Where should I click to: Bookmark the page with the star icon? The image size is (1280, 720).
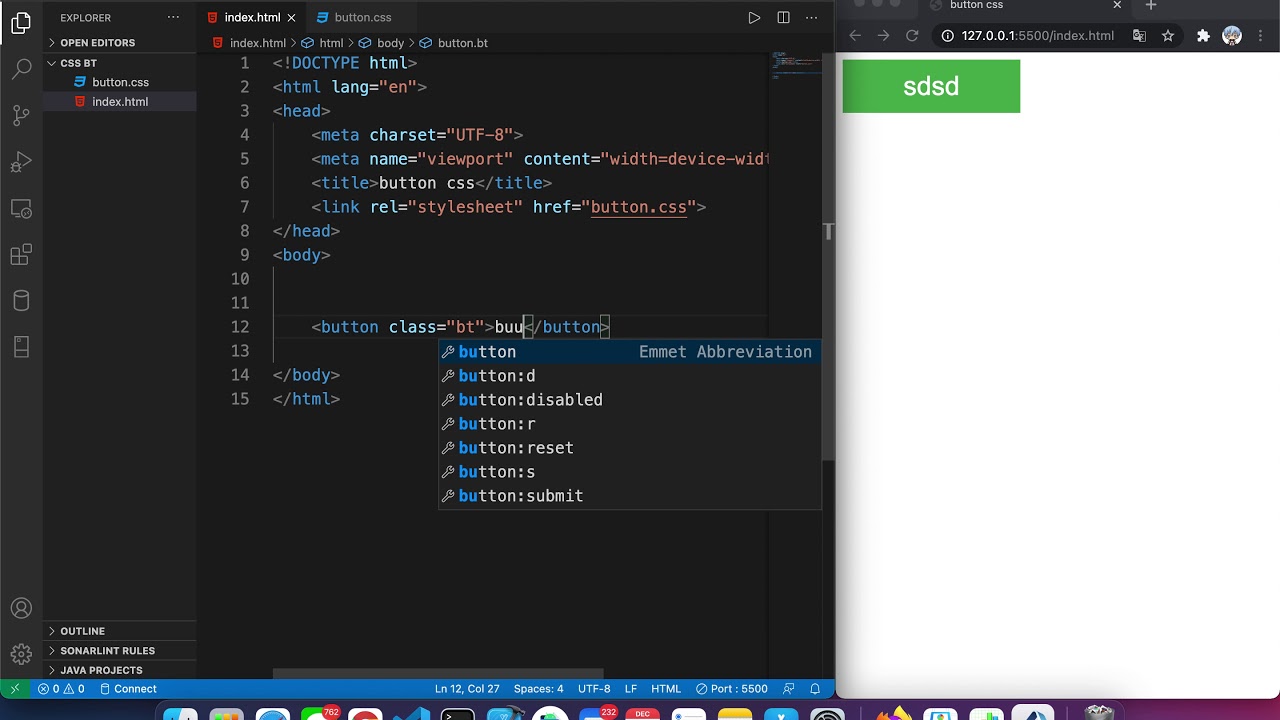tap(1167, 35)
